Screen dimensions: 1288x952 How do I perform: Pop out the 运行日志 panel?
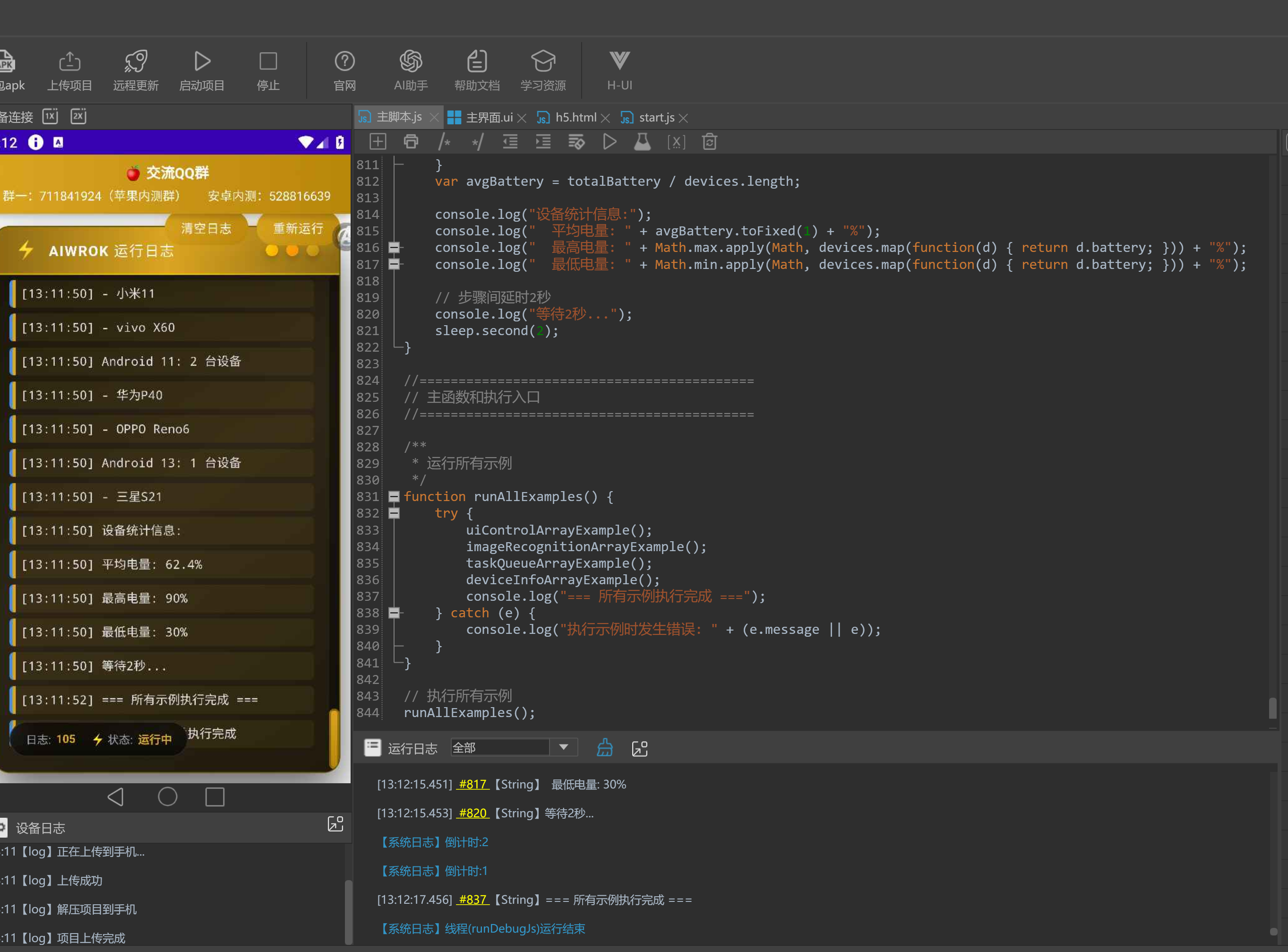click(x=640, y=749)
